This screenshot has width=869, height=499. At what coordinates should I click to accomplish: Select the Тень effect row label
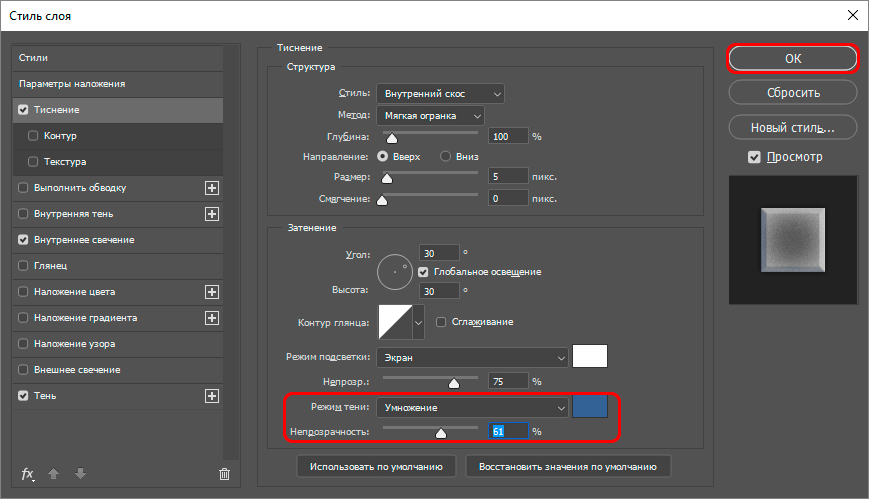[x=45, y=396]
